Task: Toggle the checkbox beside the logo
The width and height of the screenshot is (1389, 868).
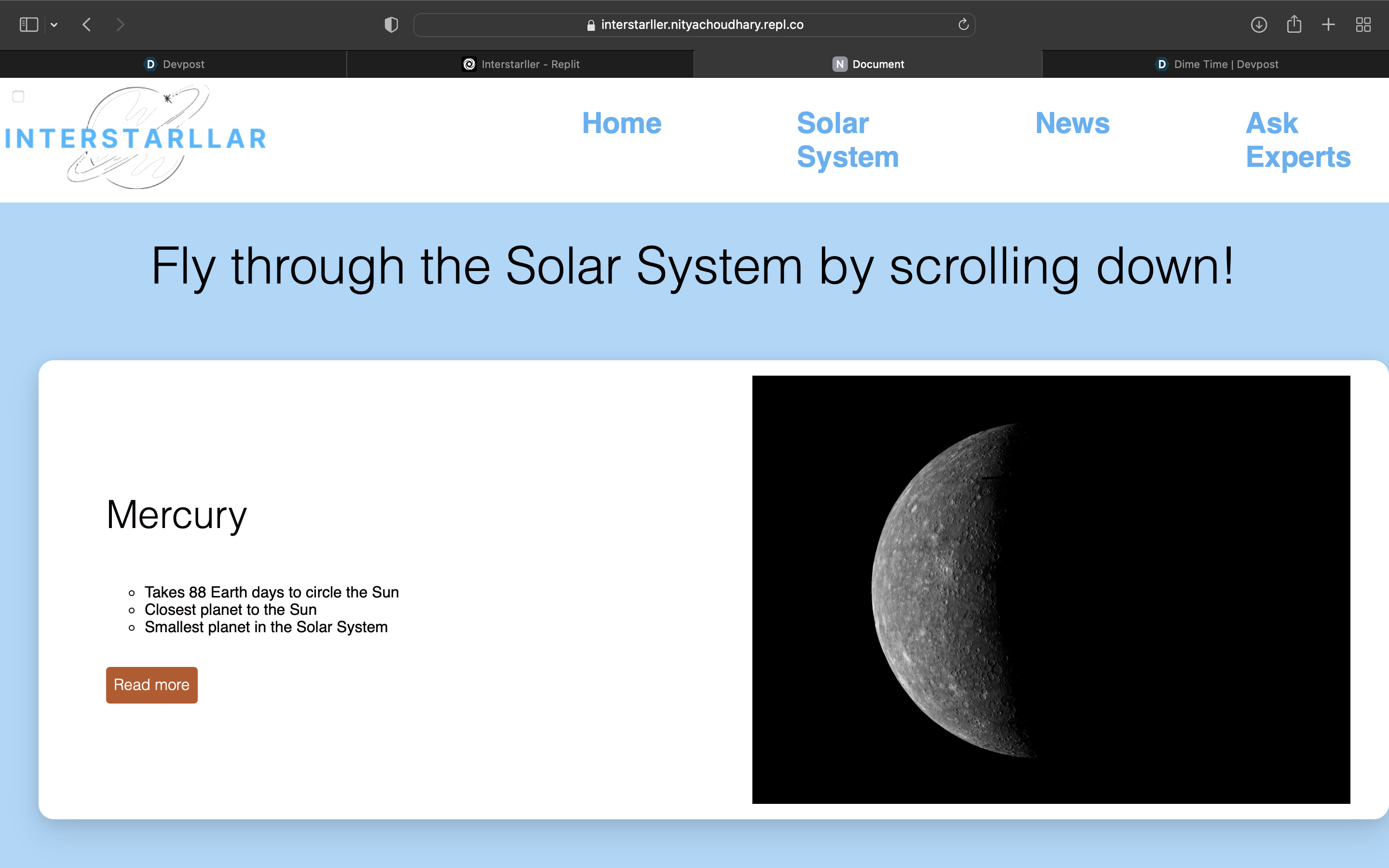Action: 18,96
